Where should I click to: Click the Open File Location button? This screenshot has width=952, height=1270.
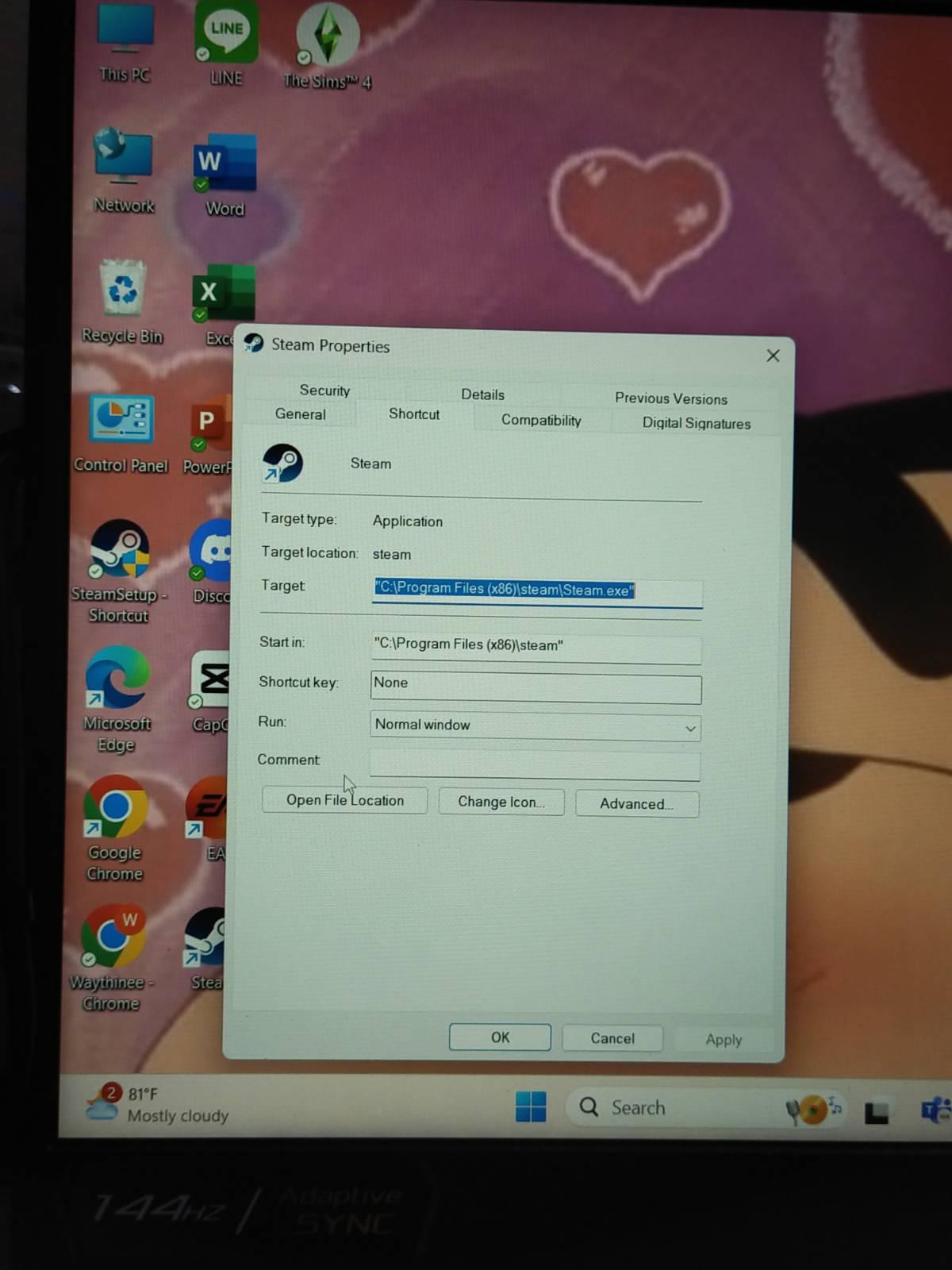(x=344, y=800)
